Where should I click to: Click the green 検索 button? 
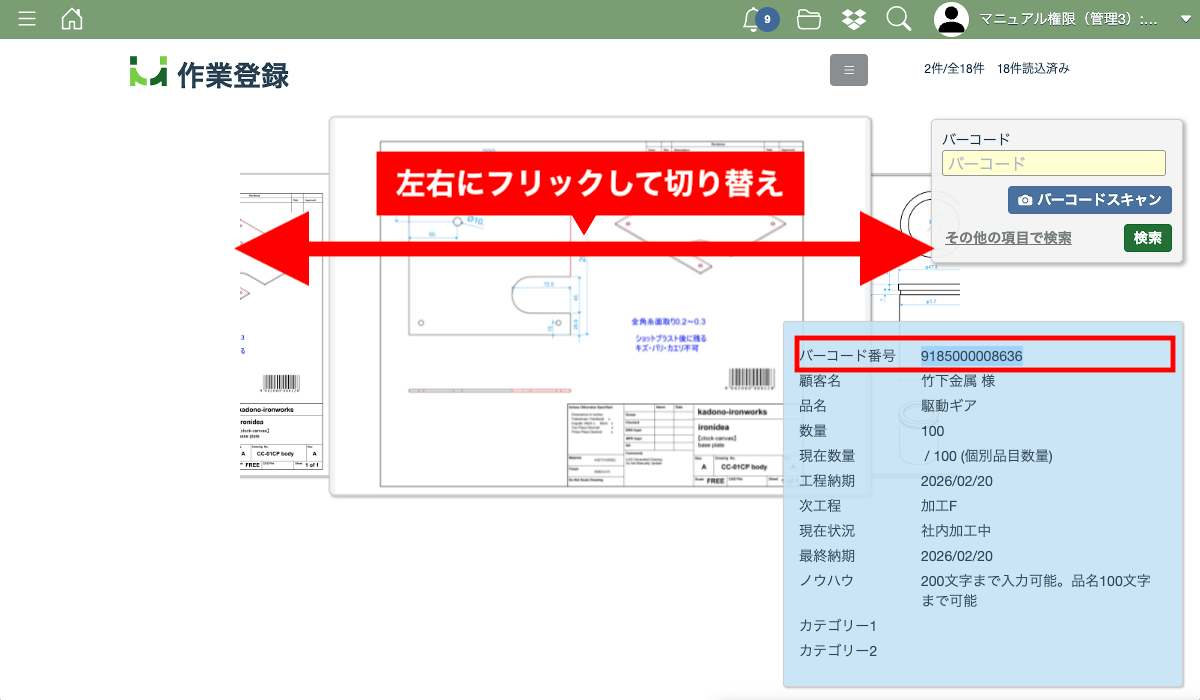(1147, 238)
